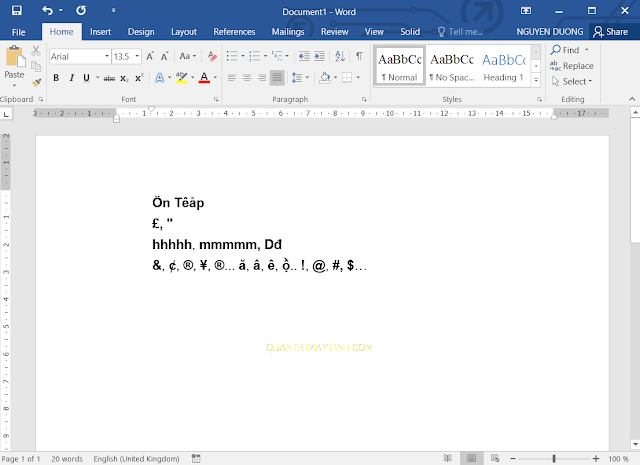The image size is (640, 465).
Task: Click the Undo arrow icon
Action: [48, 9]
